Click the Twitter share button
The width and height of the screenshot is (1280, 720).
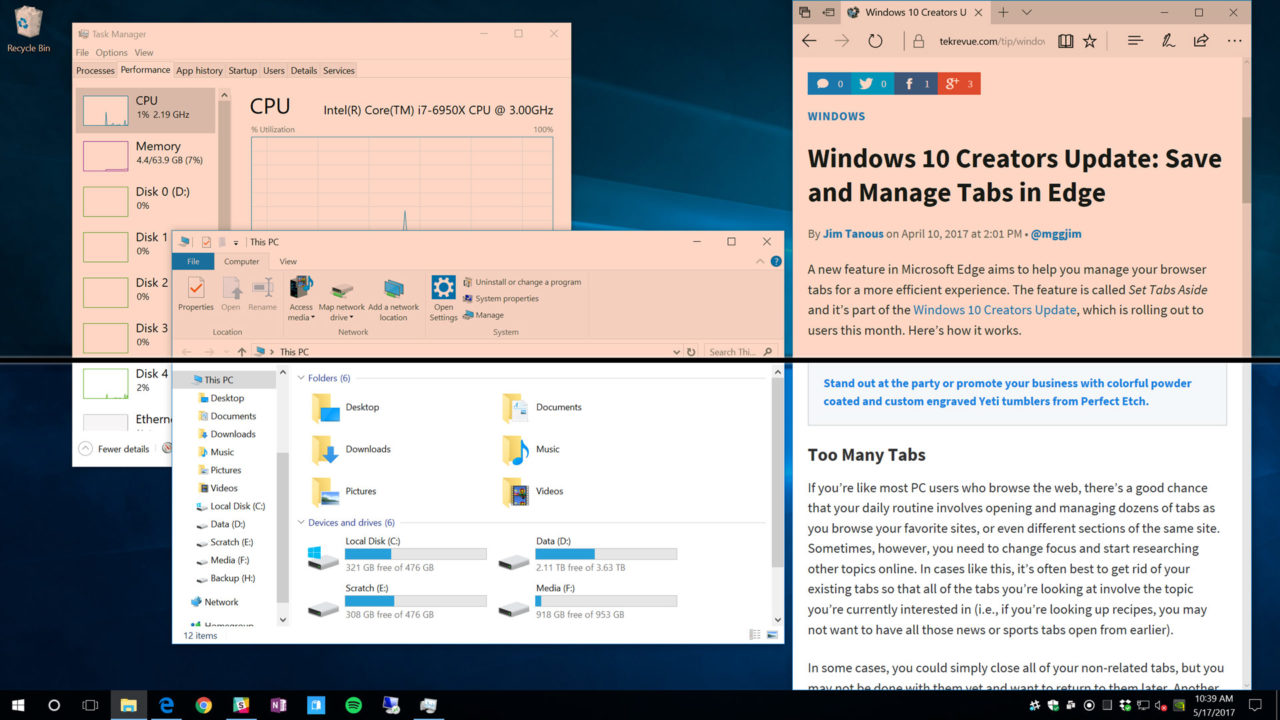tap(872, 84)
